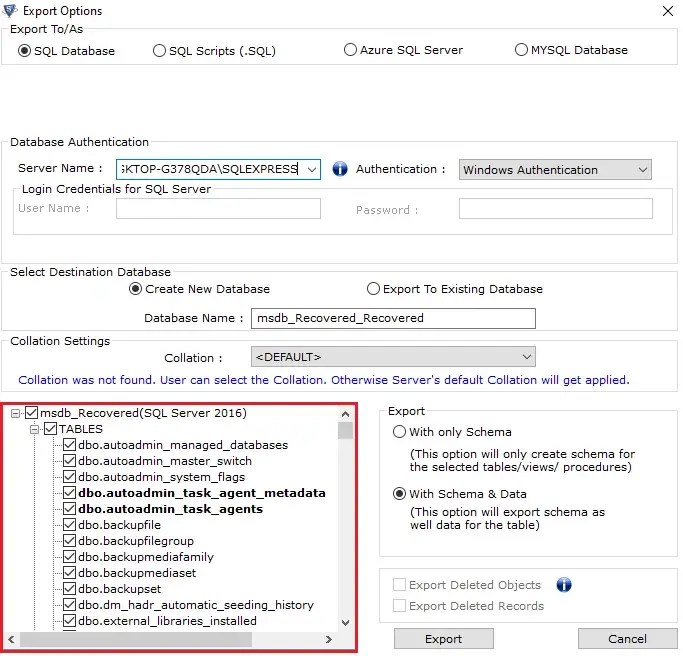The image size is (683, 656).
Task: Click the tree scroll up arrow
Action: pos(345,414)
